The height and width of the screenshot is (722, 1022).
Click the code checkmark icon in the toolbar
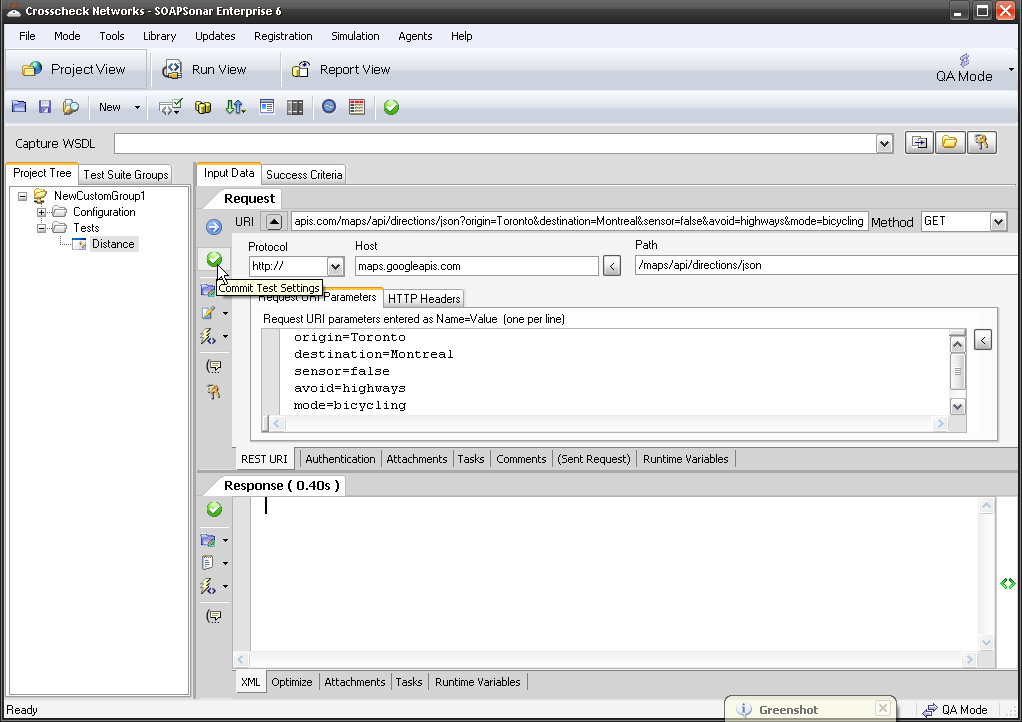(171, 107)
